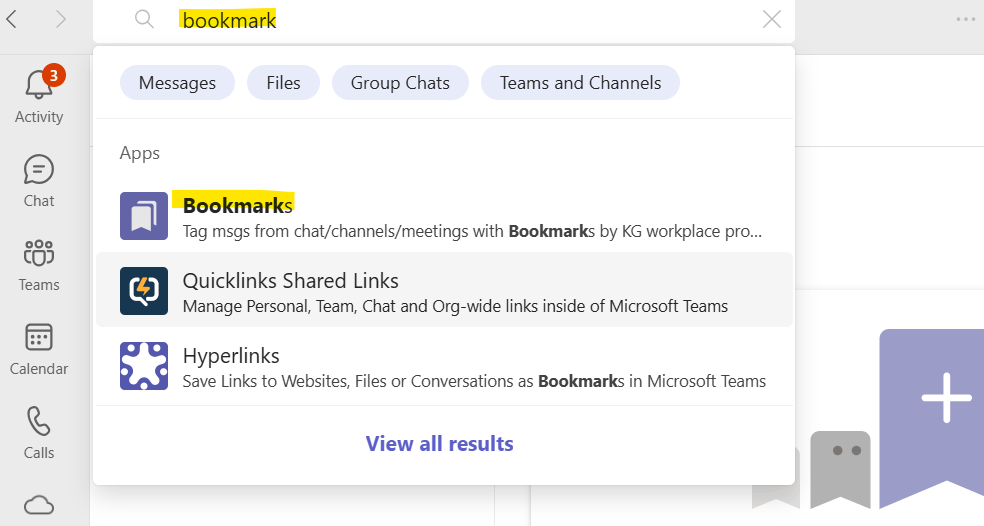Screen dimensions: 984x526
Task: Filter results by Teams and Channels
Action: pos(580,83)
